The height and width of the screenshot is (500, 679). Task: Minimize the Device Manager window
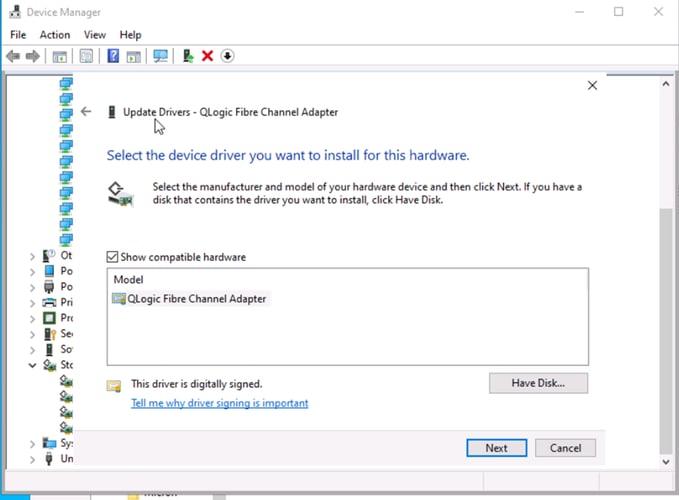pyautogui.click(x=579, y=12)
